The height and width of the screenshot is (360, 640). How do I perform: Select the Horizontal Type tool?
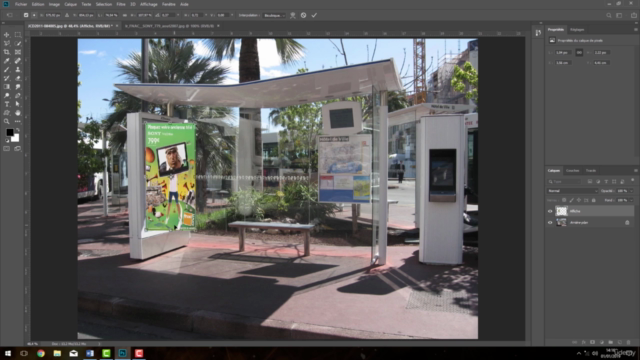coord(7,104)
